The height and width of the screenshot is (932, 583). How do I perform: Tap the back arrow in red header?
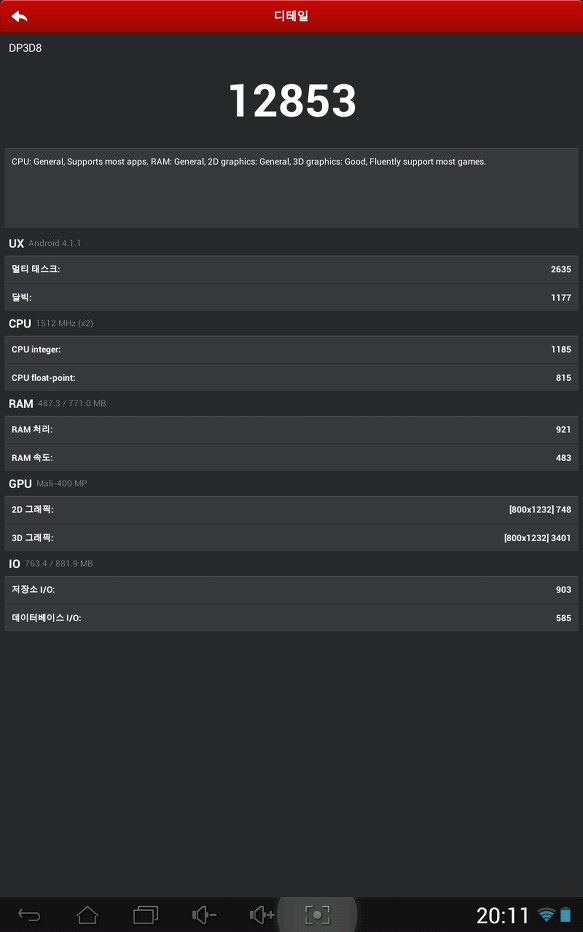point(20,16)
